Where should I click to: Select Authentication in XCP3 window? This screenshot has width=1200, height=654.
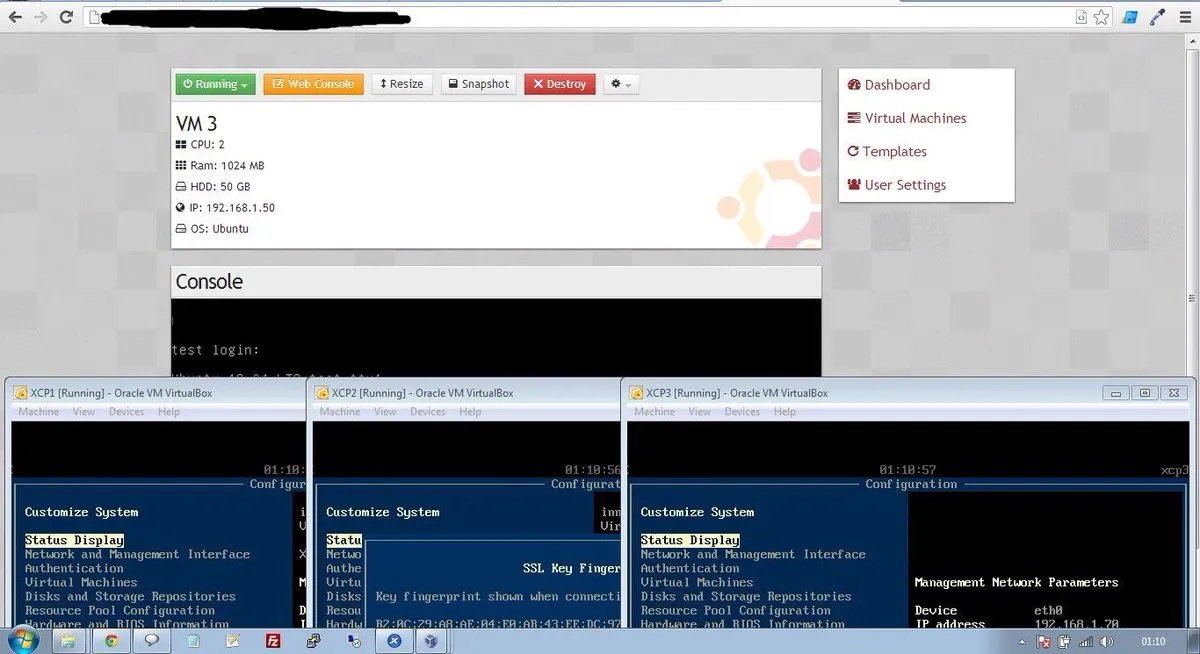point(690,568)
